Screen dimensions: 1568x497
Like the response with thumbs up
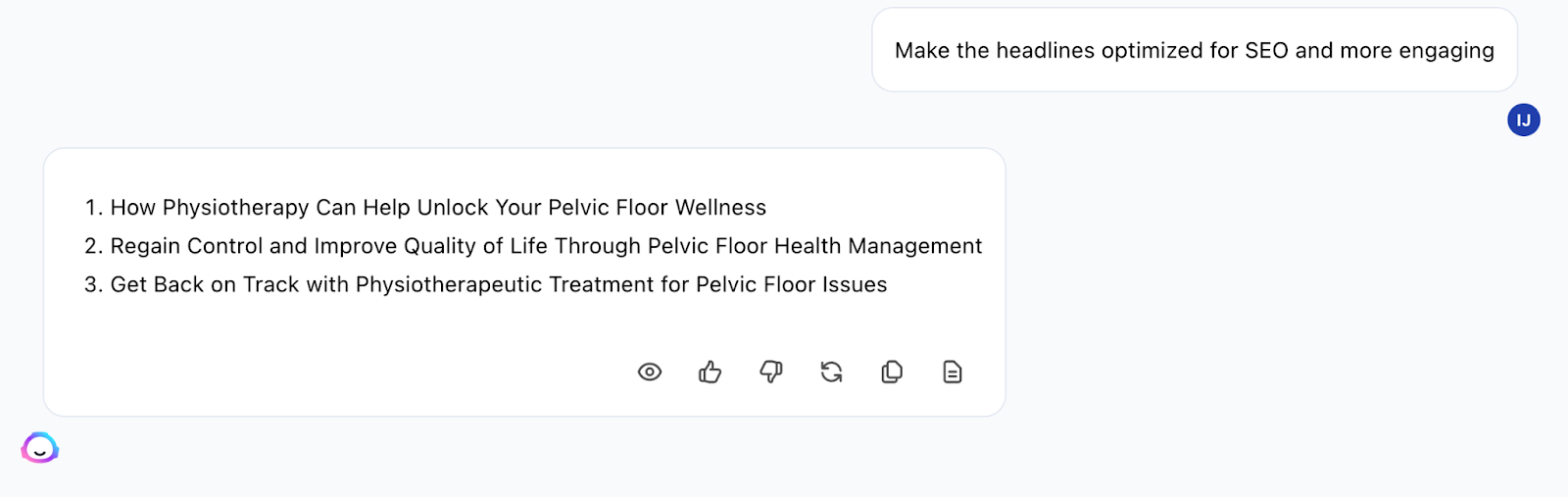tap(710, 373)
